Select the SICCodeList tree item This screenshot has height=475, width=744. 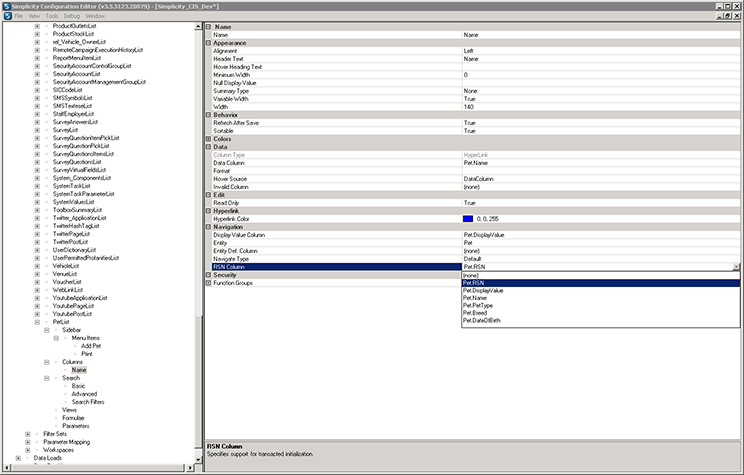coord(67,90)
